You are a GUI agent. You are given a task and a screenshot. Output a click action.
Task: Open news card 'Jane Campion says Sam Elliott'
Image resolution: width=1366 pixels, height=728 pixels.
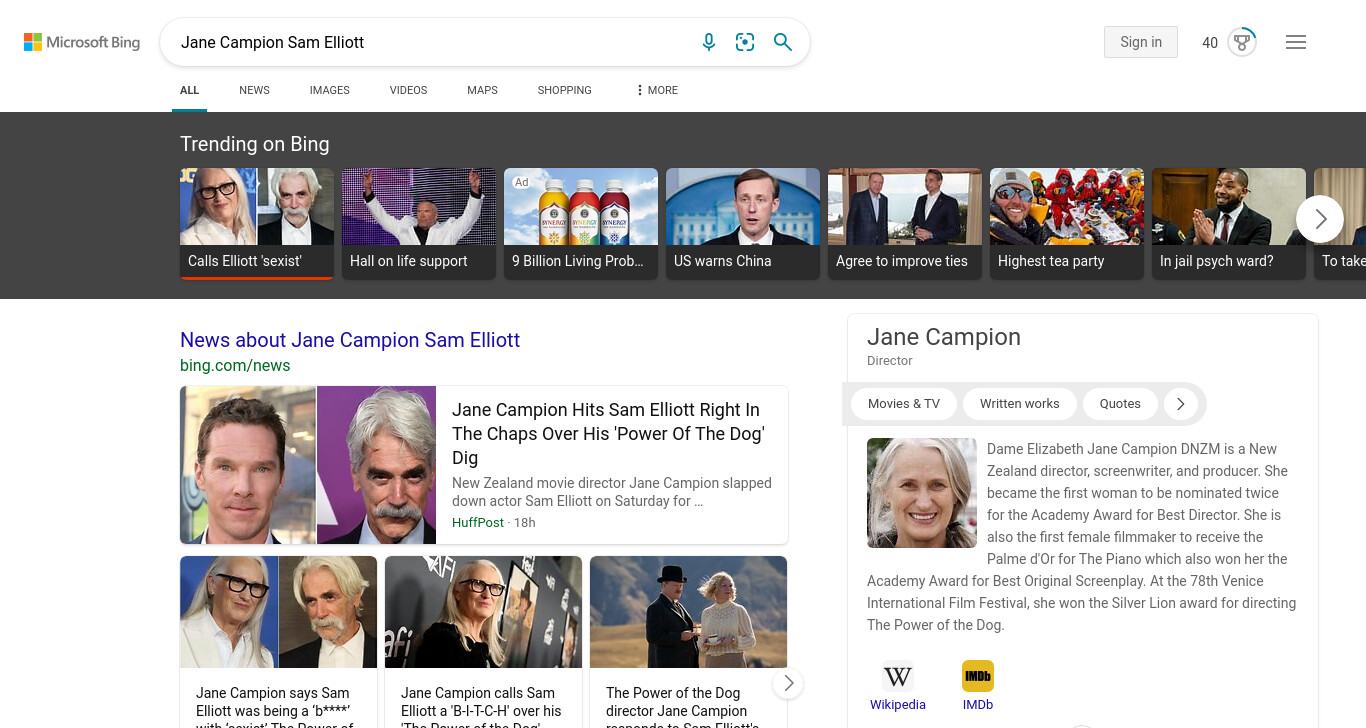point(278,642)
